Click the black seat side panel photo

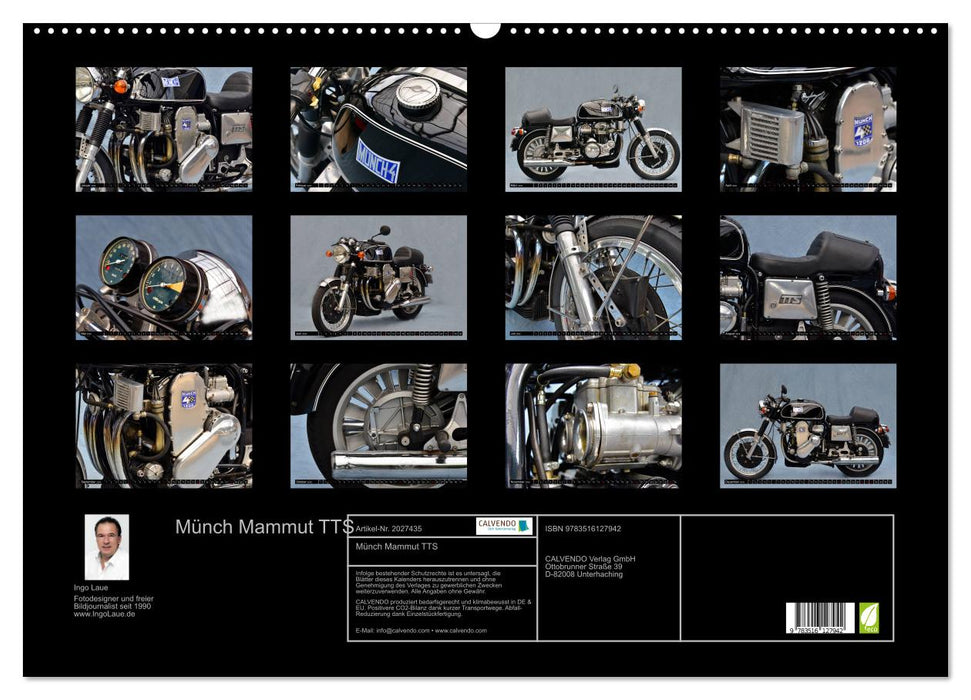click(805, 275)
